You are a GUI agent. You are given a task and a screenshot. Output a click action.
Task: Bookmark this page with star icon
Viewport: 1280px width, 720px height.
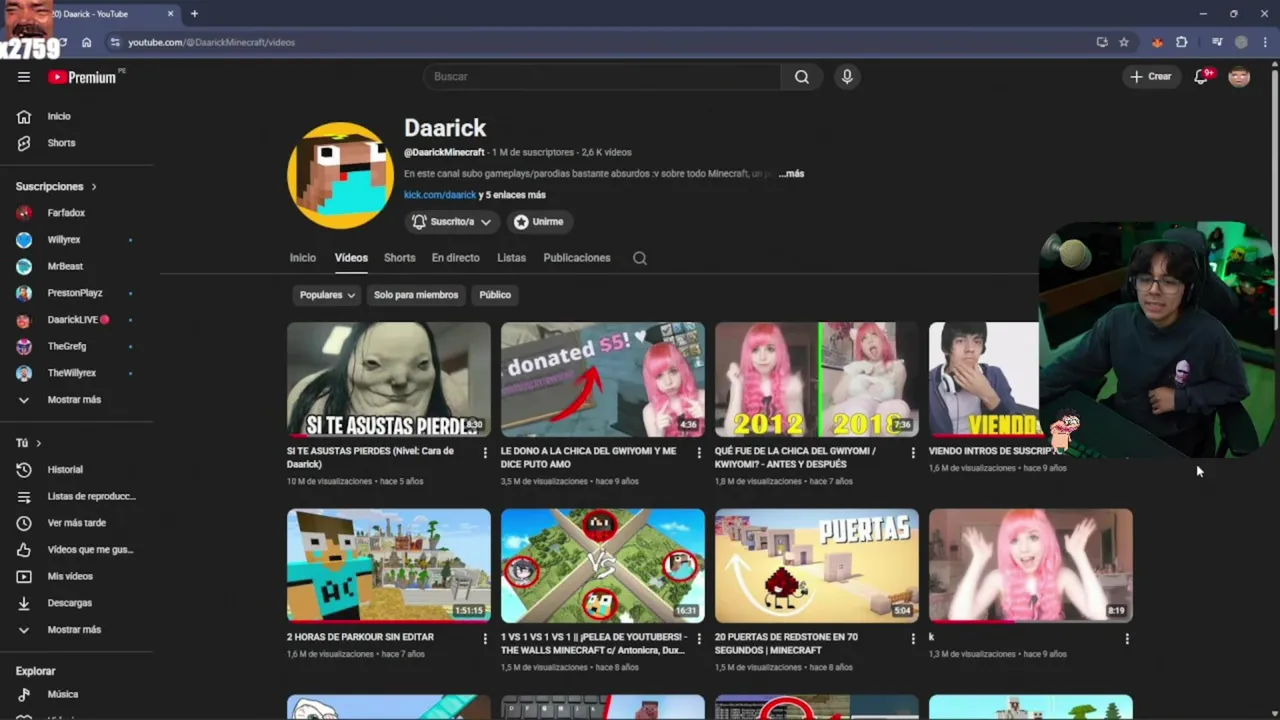click(x=1124, y=42)
